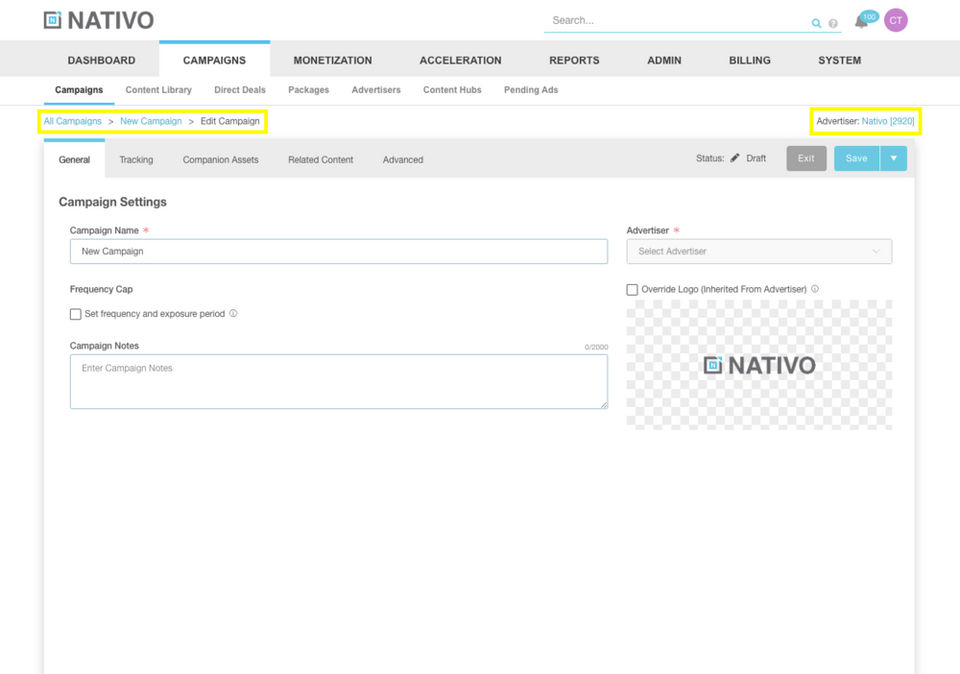Follow the All Campaigns breadcrumb link
The image size is (960, 674).
click(72, 121)
